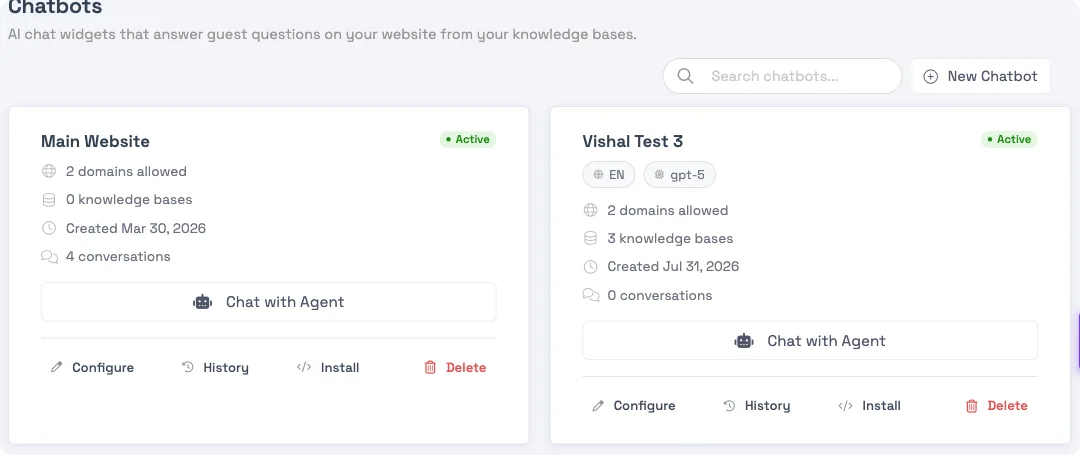Viewport: 1080px width, 455px height.
Task: Click Active status badge on Main Website
Action: click(468, 140)
